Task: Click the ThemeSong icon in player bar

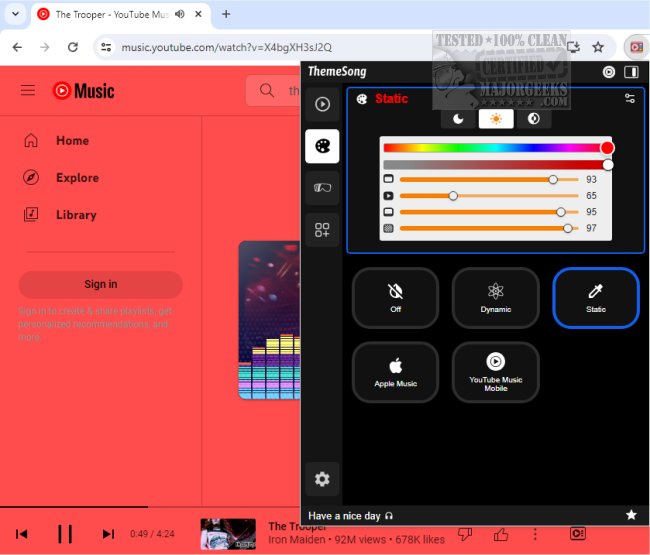Action: 577,533
